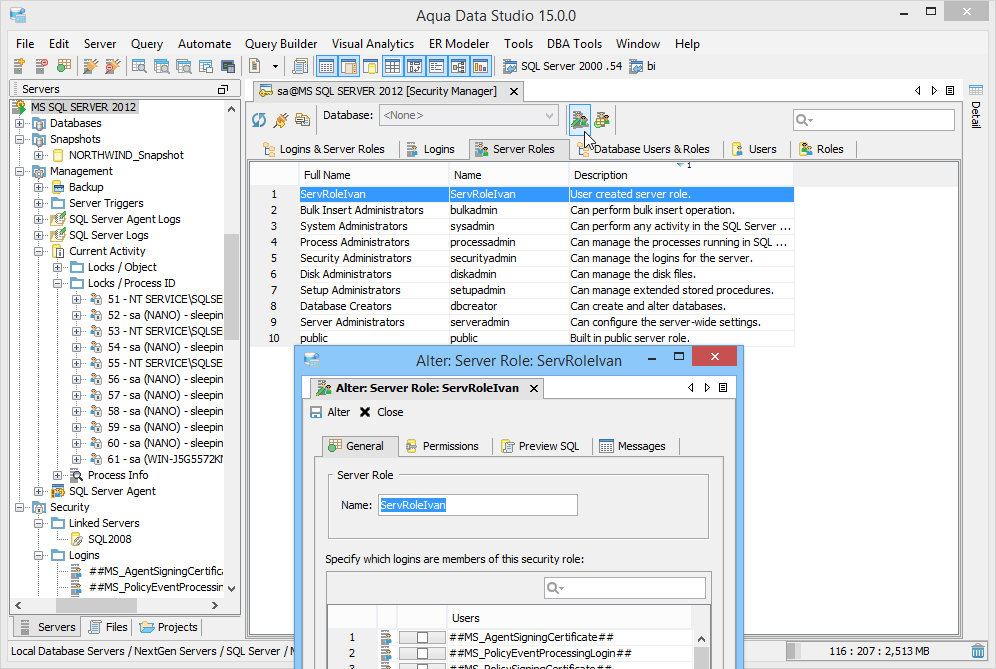Open the Database dropdown

click(x=469, y=116)
